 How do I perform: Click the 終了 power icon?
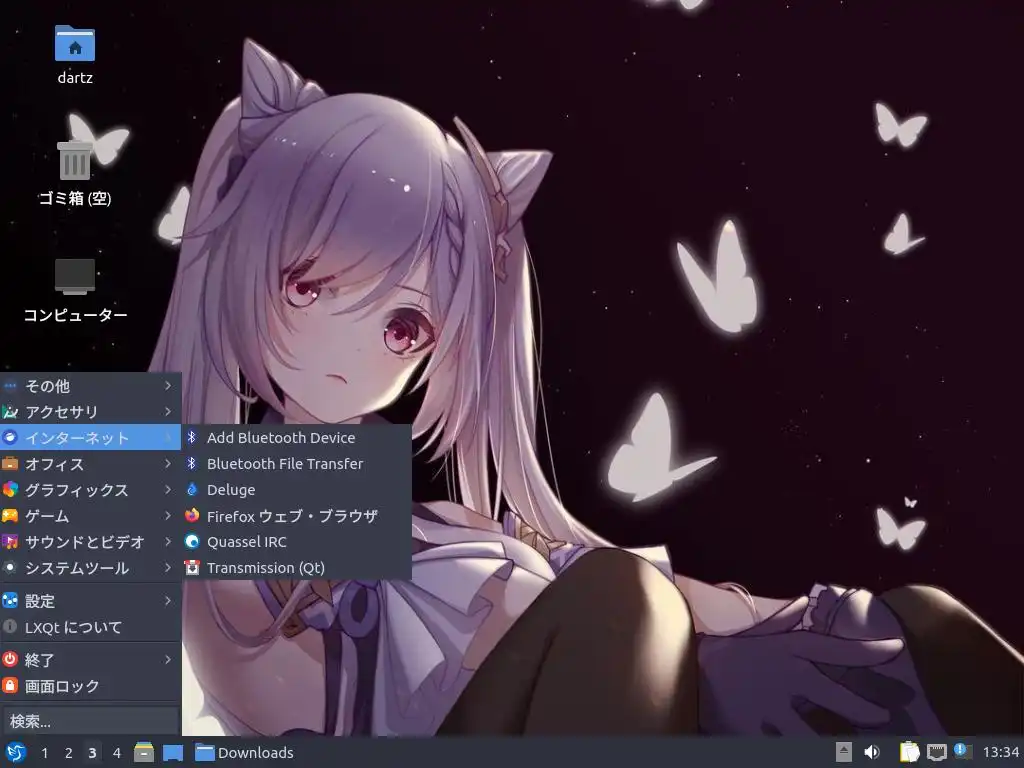pos(10,659)
